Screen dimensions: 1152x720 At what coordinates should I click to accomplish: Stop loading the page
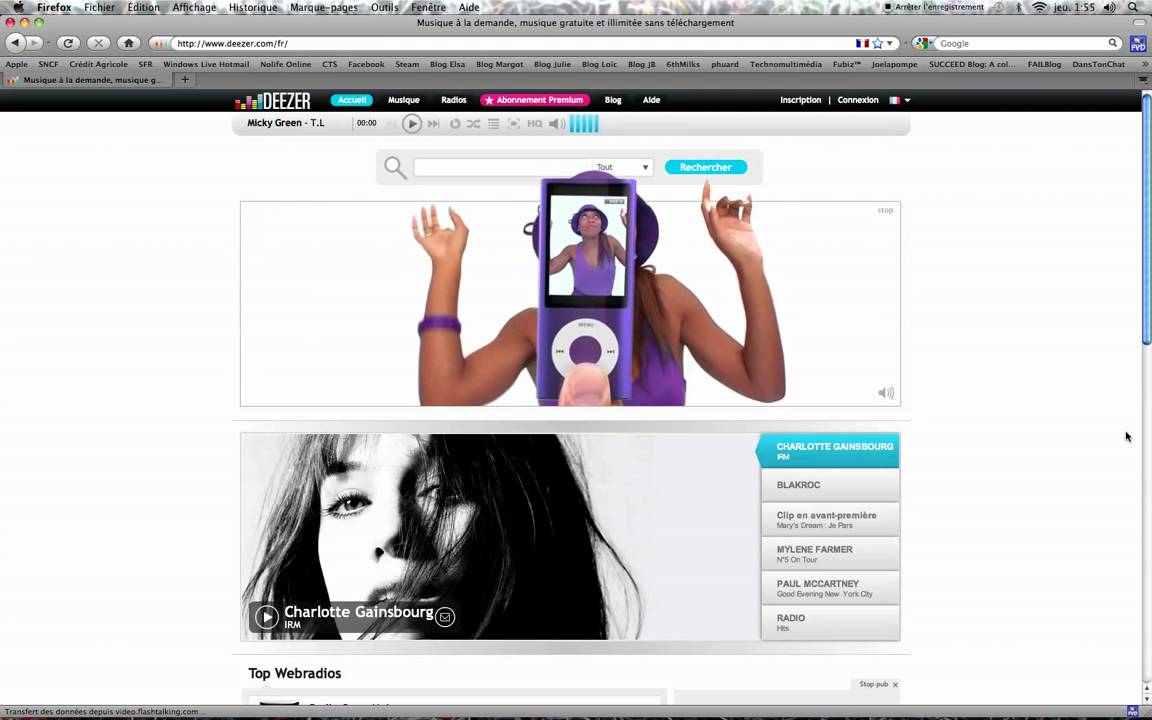pos(98,43)
